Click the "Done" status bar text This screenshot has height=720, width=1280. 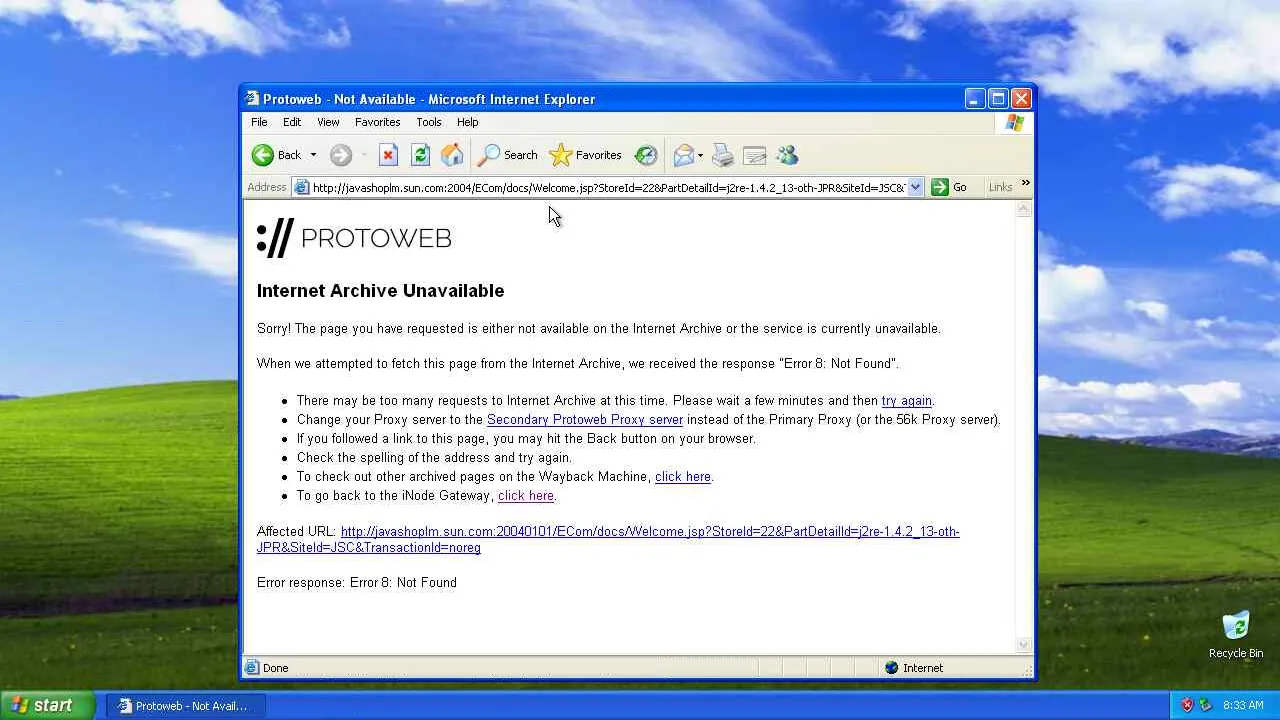(275, 668)
